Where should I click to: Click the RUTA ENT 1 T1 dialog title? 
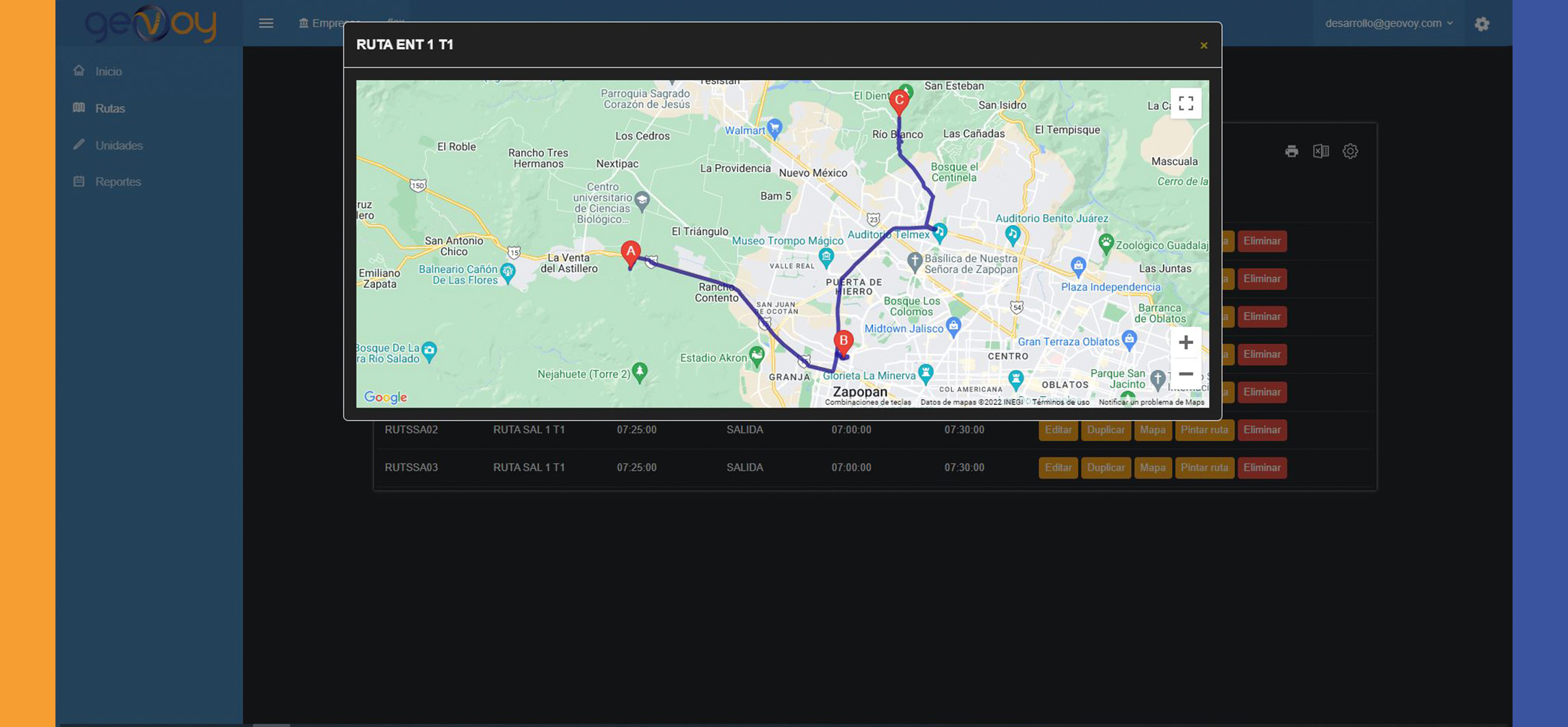coord(404,44)
